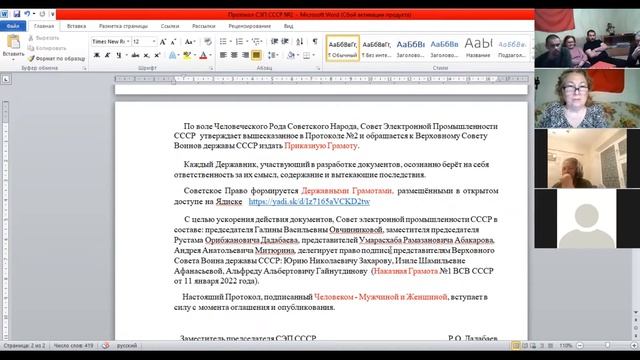Apply text effects
640x360 pixels.
coord(173,55)
